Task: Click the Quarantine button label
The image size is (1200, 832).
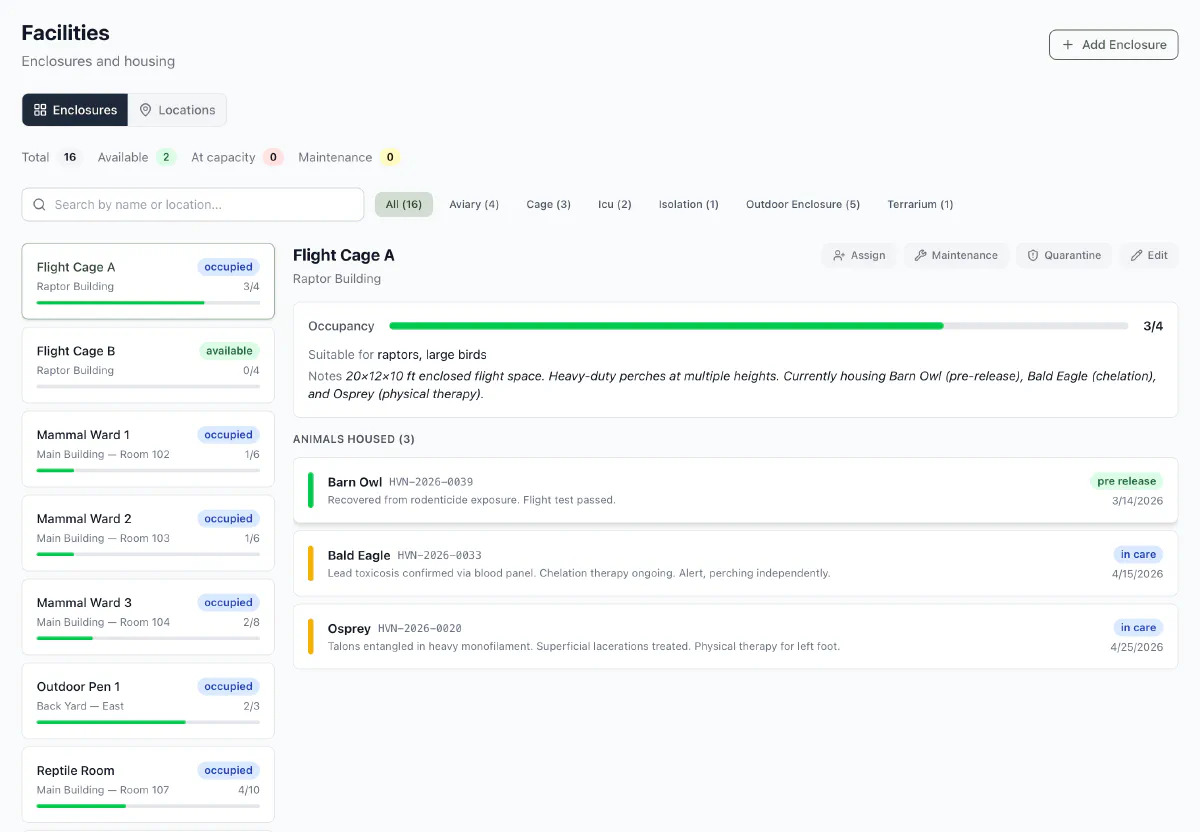Action: [1073, 255]
